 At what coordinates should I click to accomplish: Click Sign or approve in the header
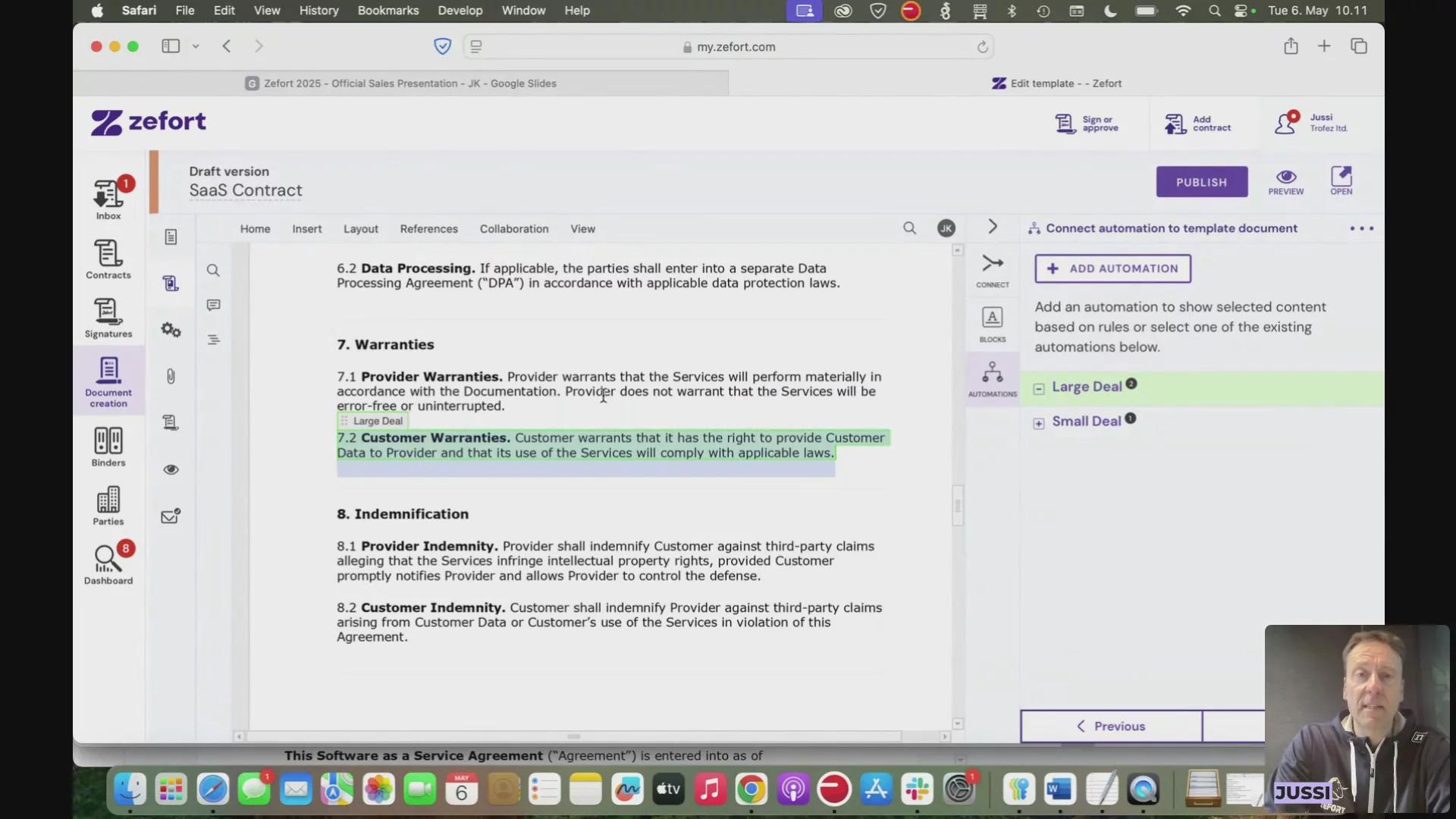pyautogui.click(x=1087, y=124)
